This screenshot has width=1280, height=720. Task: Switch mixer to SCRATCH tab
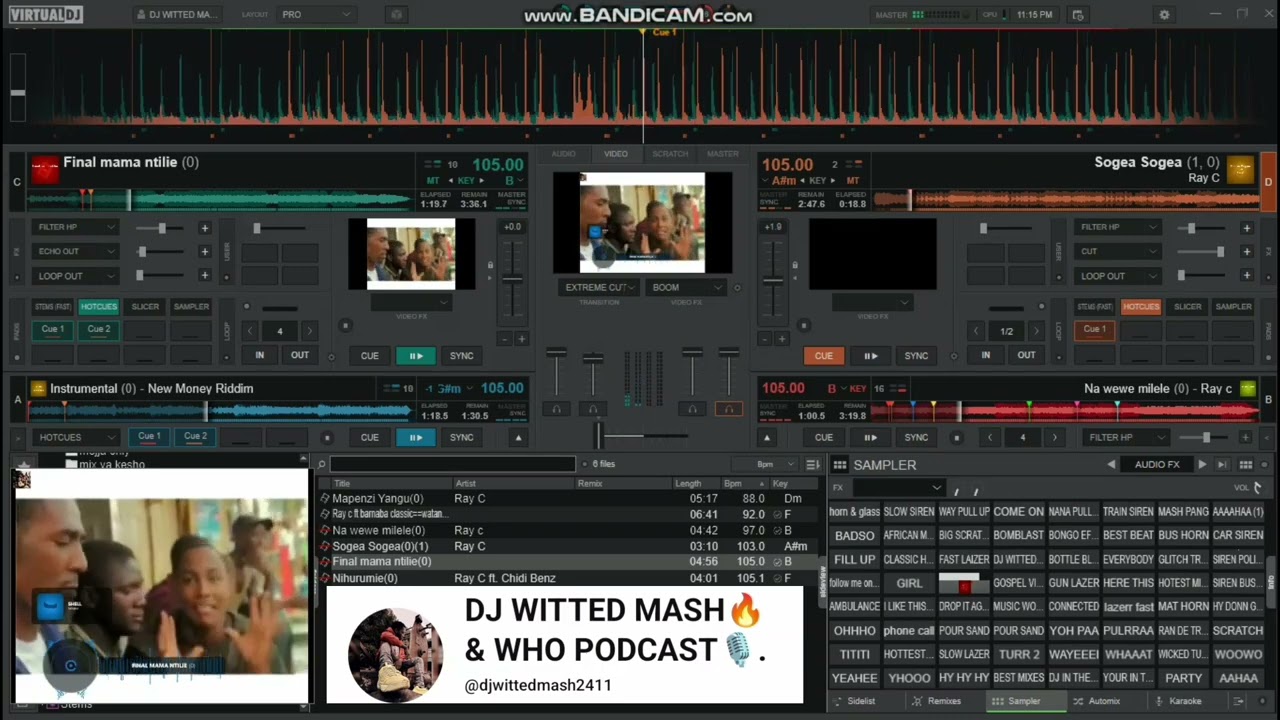coord(670,154)
